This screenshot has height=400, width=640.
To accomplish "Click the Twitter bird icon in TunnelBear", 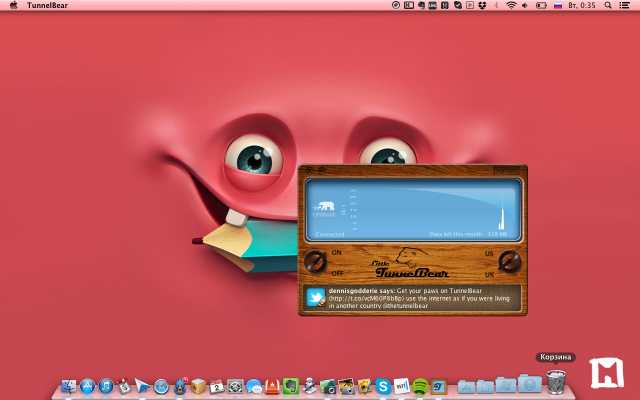I will [317, 298].
